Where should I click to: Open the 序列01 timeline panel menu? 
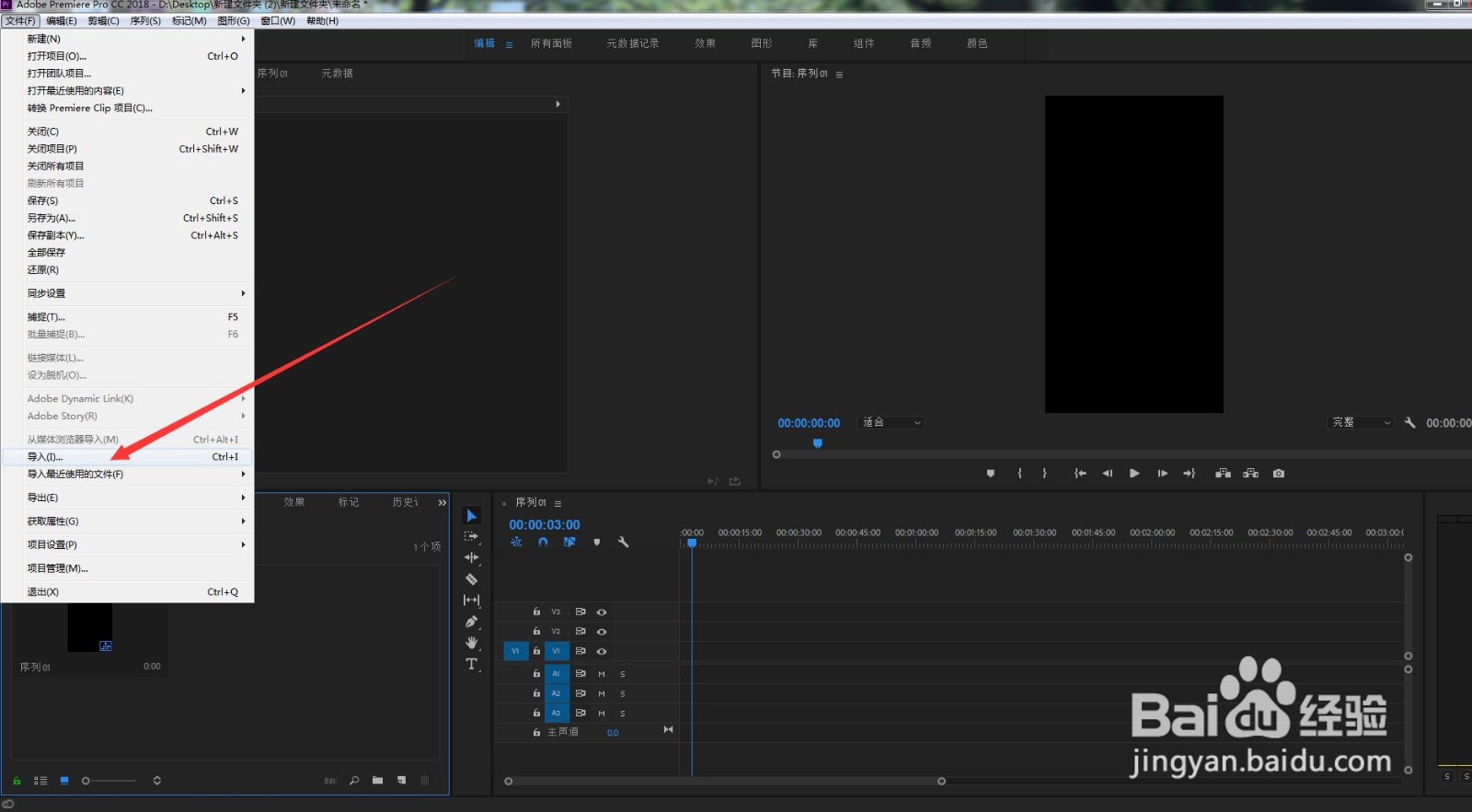click(558, 504)
